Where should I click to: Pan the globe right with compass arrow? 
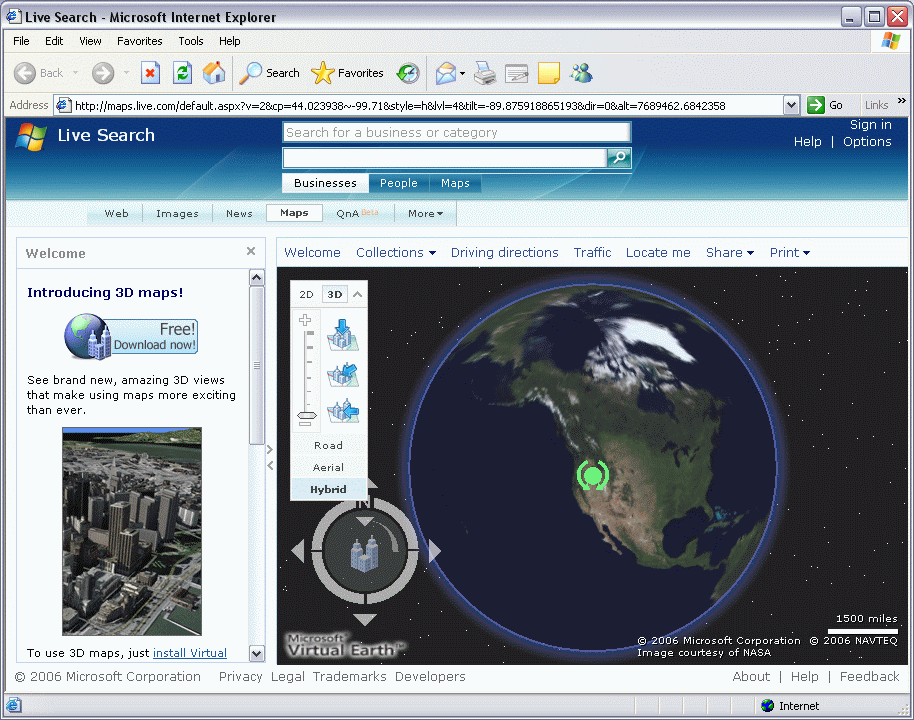coord(435,551)
